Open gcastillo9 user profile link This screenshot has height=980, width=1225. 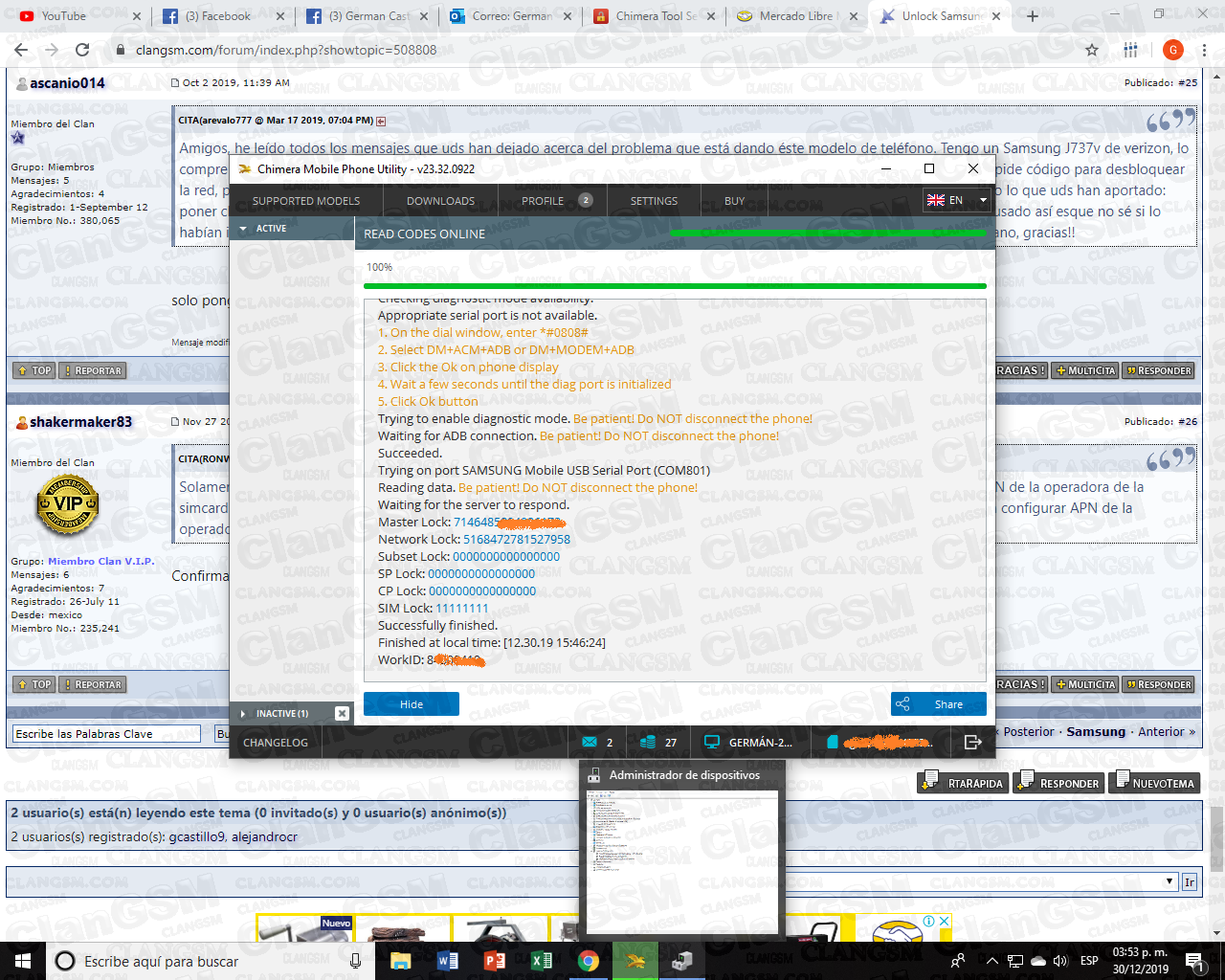point(197,836)
